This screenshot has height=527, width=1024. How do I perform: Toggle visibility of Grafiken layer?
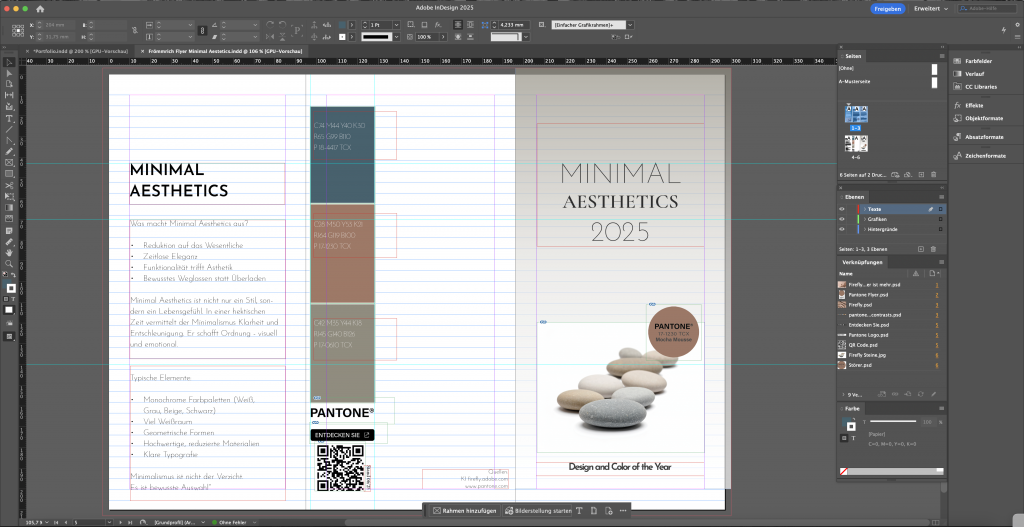coord(842,218)
